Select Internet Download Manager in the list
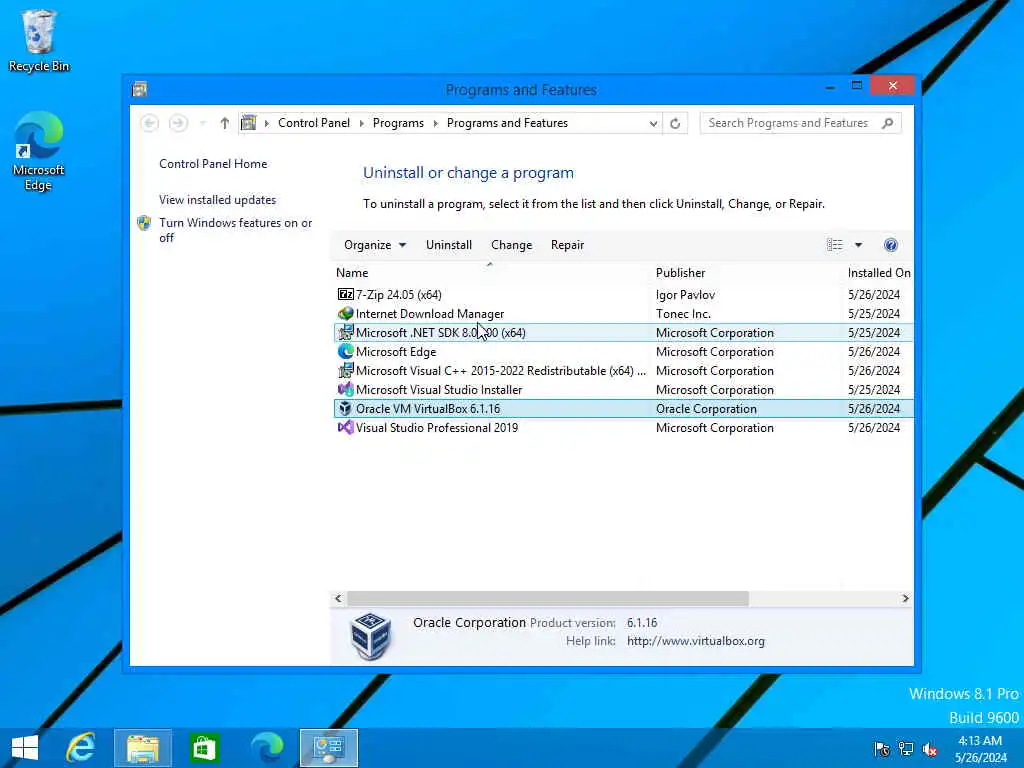Screen dimensions: 1024x768 pyautogui.click(x=624, y=313)
